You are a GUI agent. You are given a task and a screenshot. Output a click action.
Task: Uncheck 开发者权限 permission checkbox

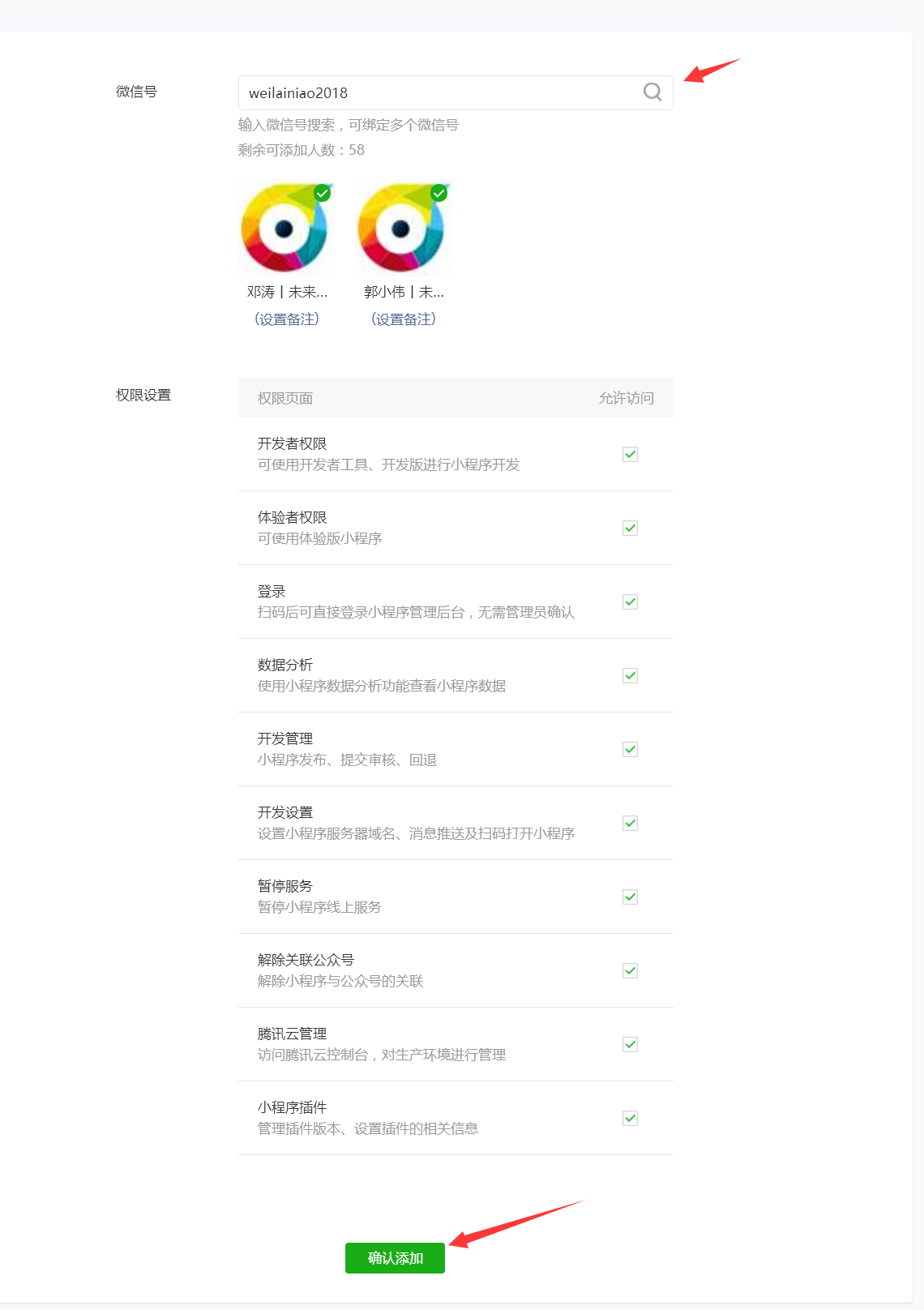630,454
